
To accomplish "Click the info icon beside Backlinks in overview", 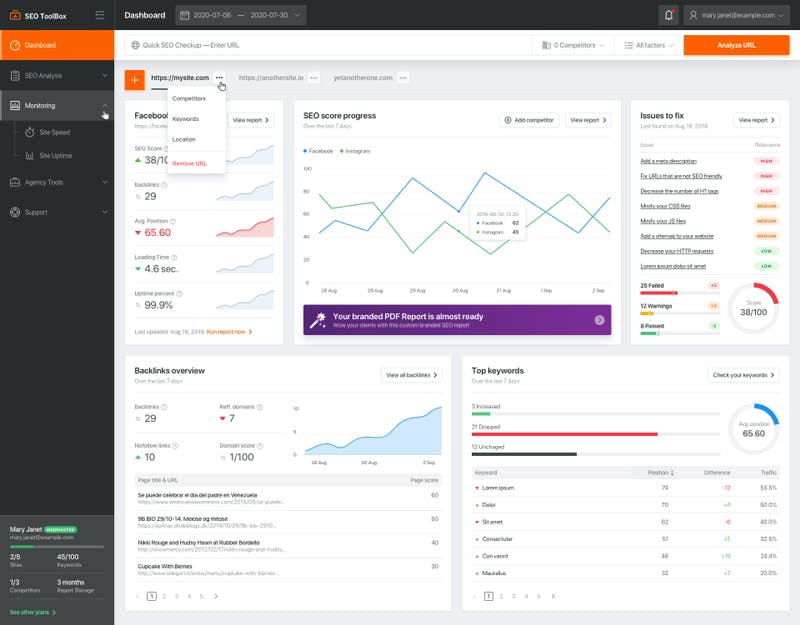I will [x=162, y=407].
